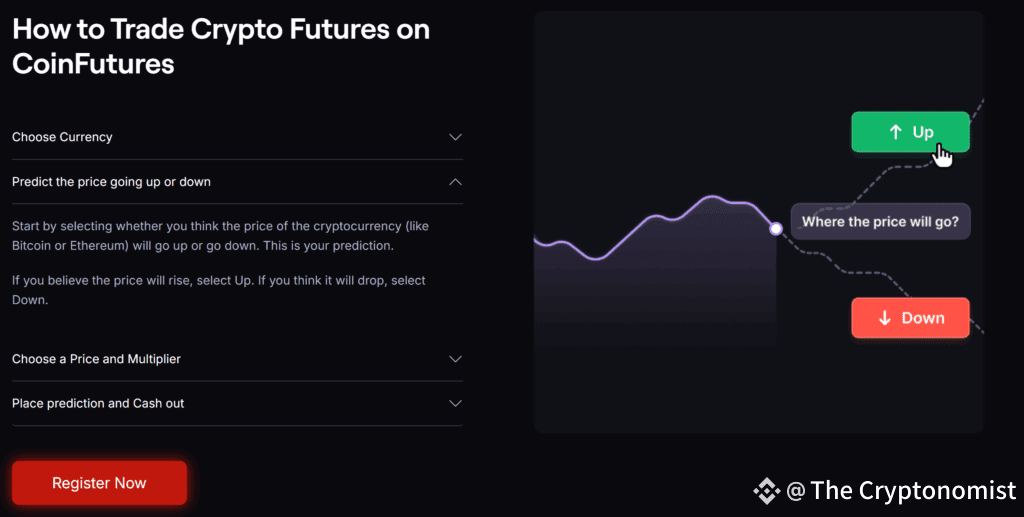
Task: Click How to Trade Crypto Futures heading
Action: [x=221, y=46]
